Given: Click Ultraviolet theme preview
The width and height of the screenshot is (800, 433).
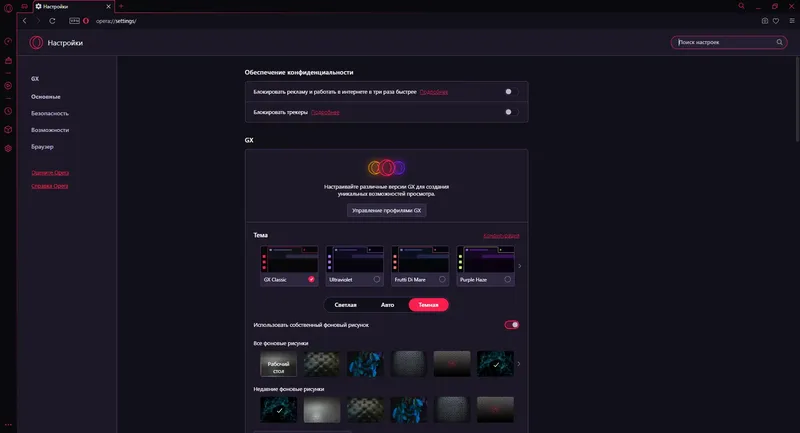Looking at the screenshot, I should [355, 259].
